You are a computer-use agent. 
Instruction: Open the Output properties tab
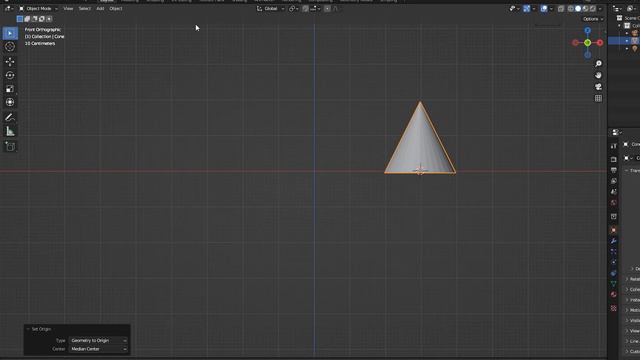point(613,170)
